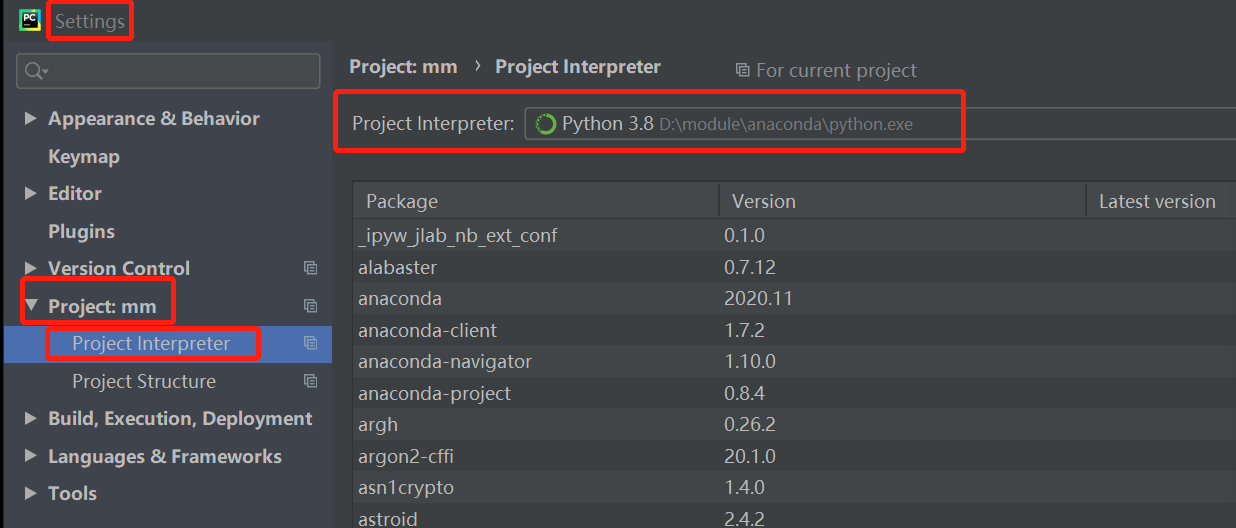Click the Project: mm breadcrumb
Viewport: 1236px width, 528px height.
403,67
